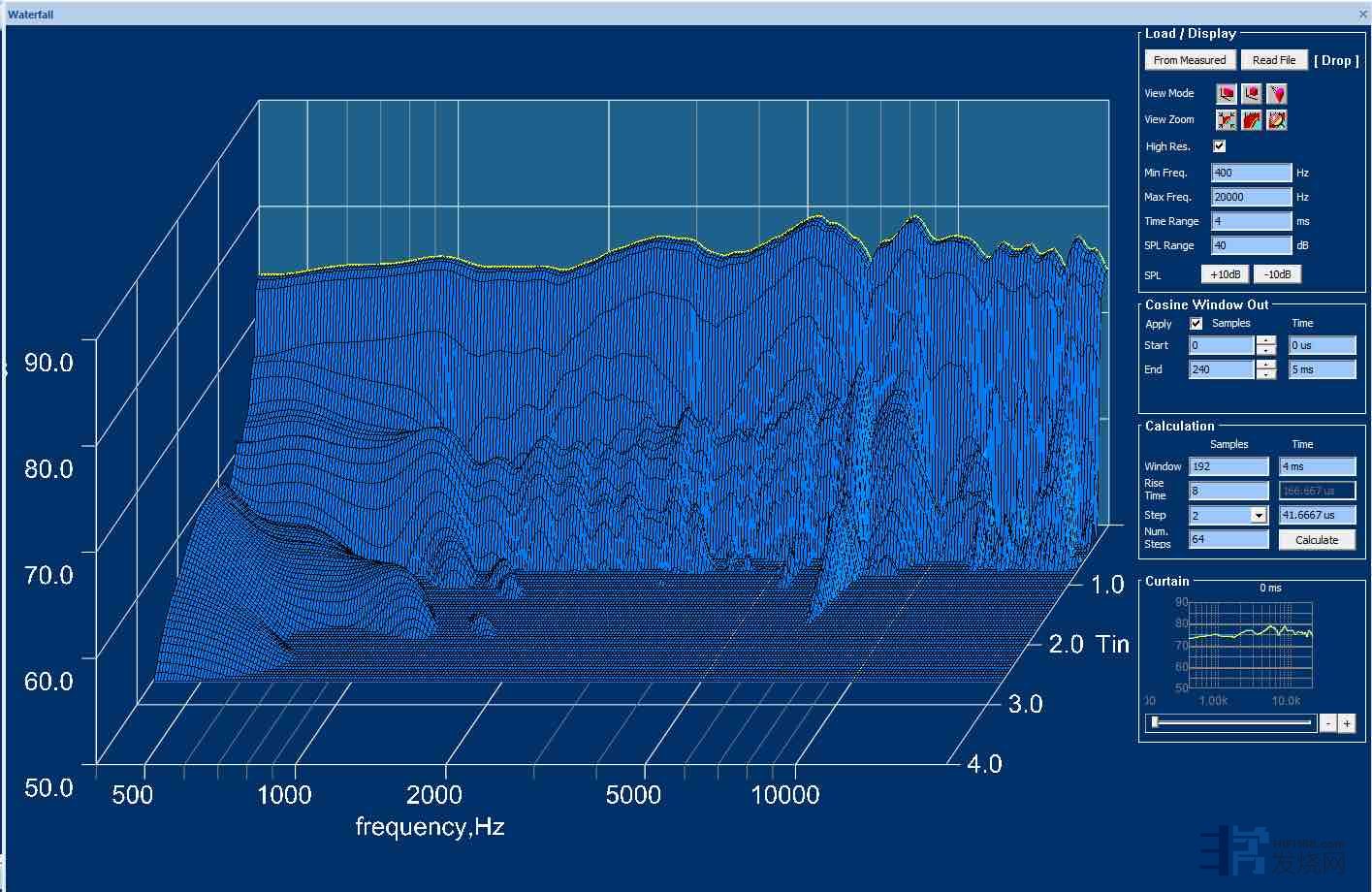Close the Waterfall window
Screen dimensions: 1372x892
1362,15
